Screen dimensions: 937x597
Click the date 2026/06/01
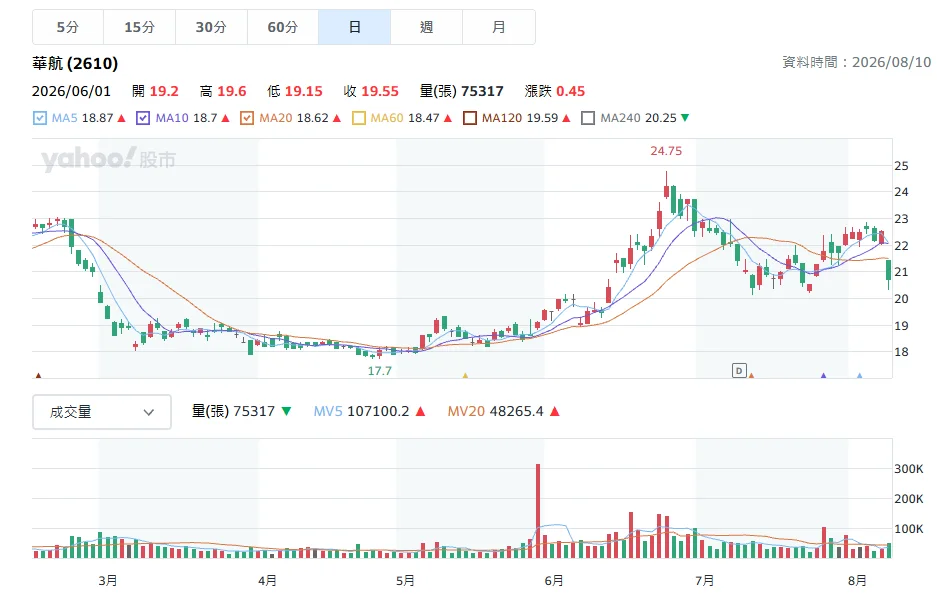coord(71,91)
